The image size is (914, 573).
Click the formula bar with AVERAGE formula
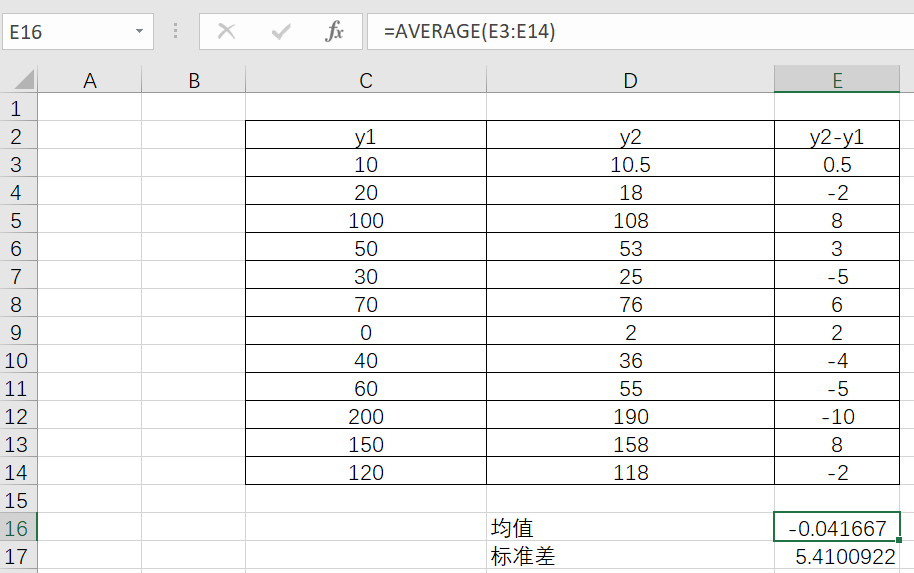tap(640, 31)
